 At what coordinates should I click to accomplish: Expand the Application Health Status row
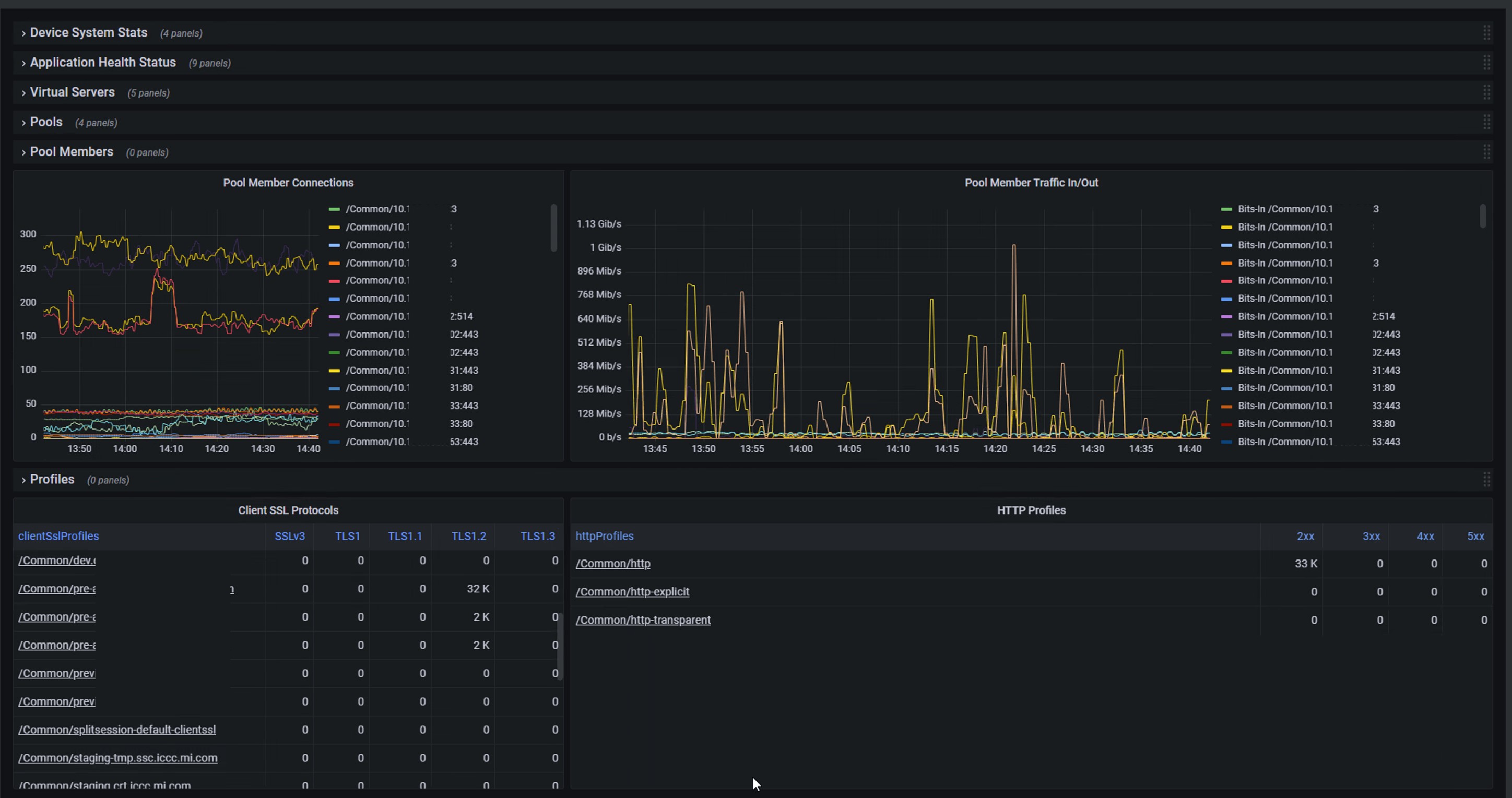click(23, 63)
